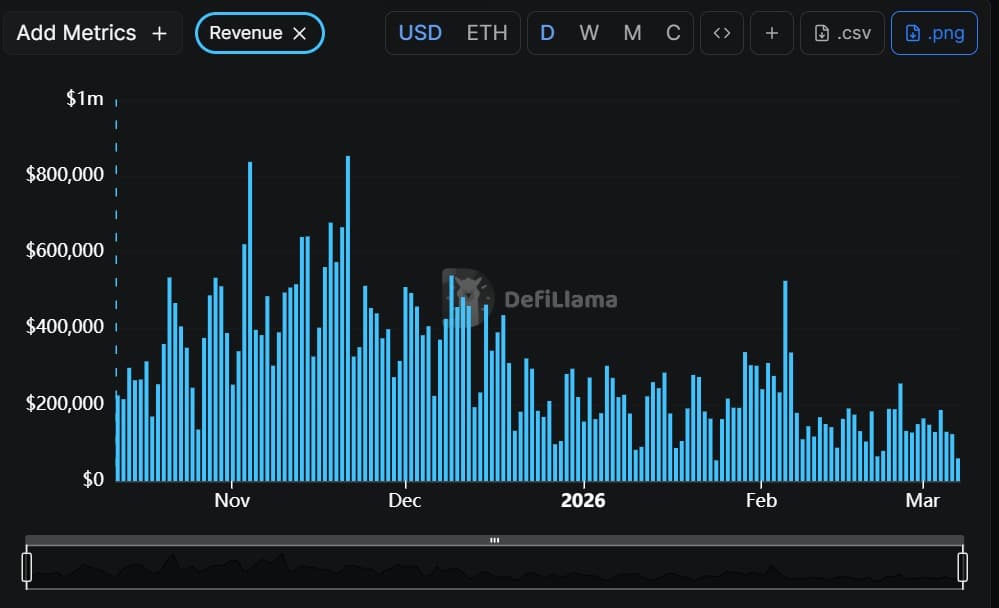
Task: Click the plus icon beside the embed button
Action: pos(771,32)
